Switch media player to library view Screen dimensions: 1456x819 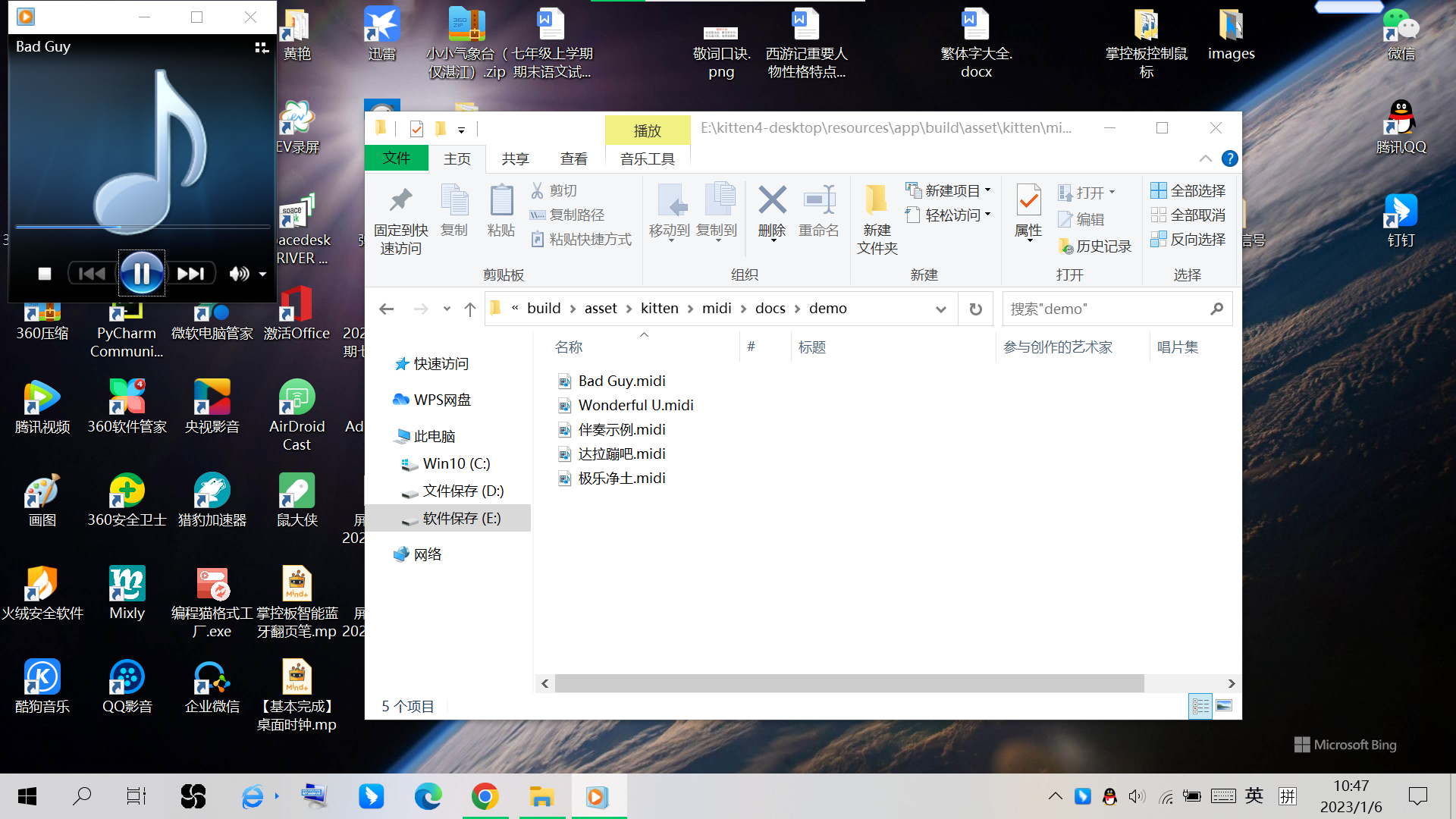click(x=262, y=48)
